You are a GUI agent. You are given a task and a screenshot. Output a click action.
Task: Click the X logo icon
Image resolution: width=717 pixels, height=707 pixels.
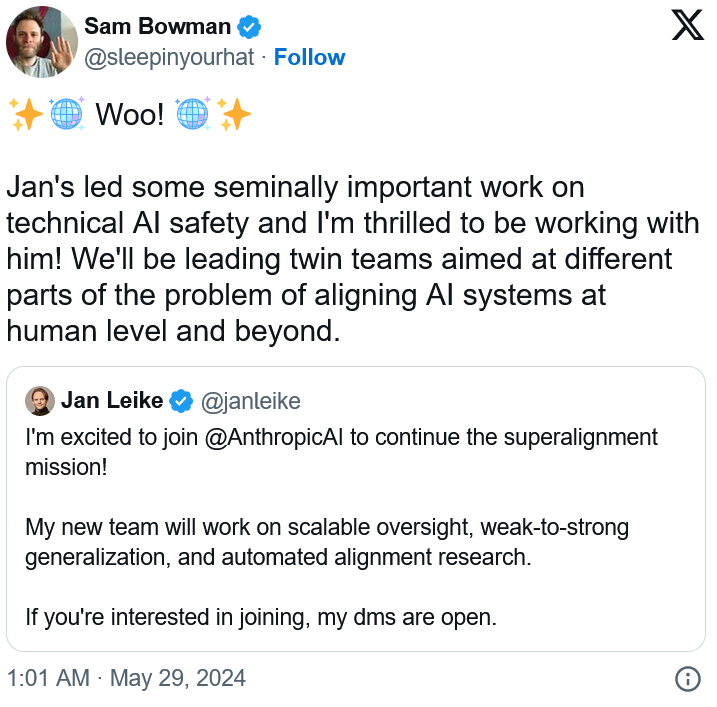click(687, 26)
